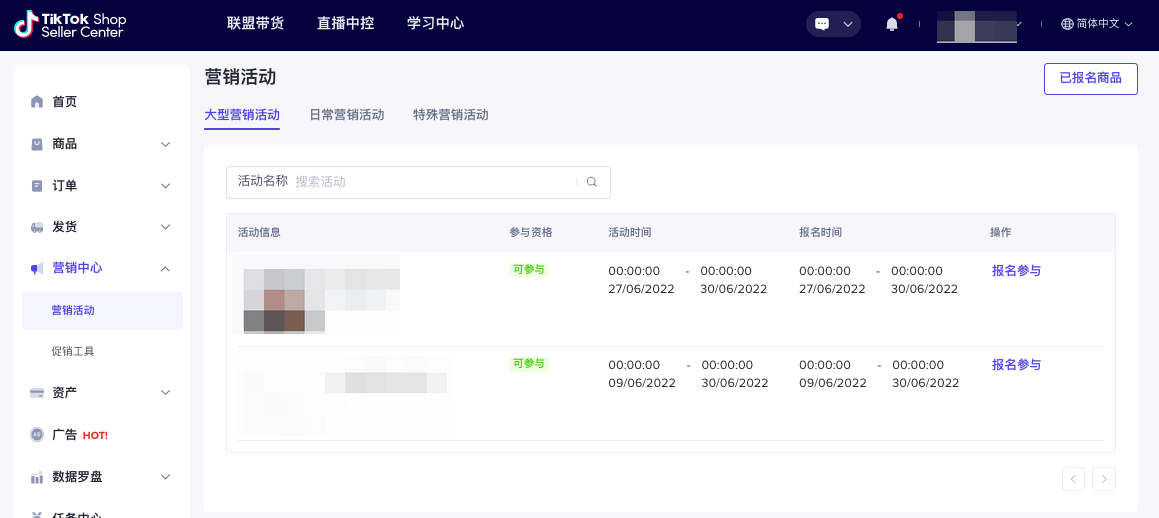Switch to the 大型营销活动 tab

coord(242,115)
